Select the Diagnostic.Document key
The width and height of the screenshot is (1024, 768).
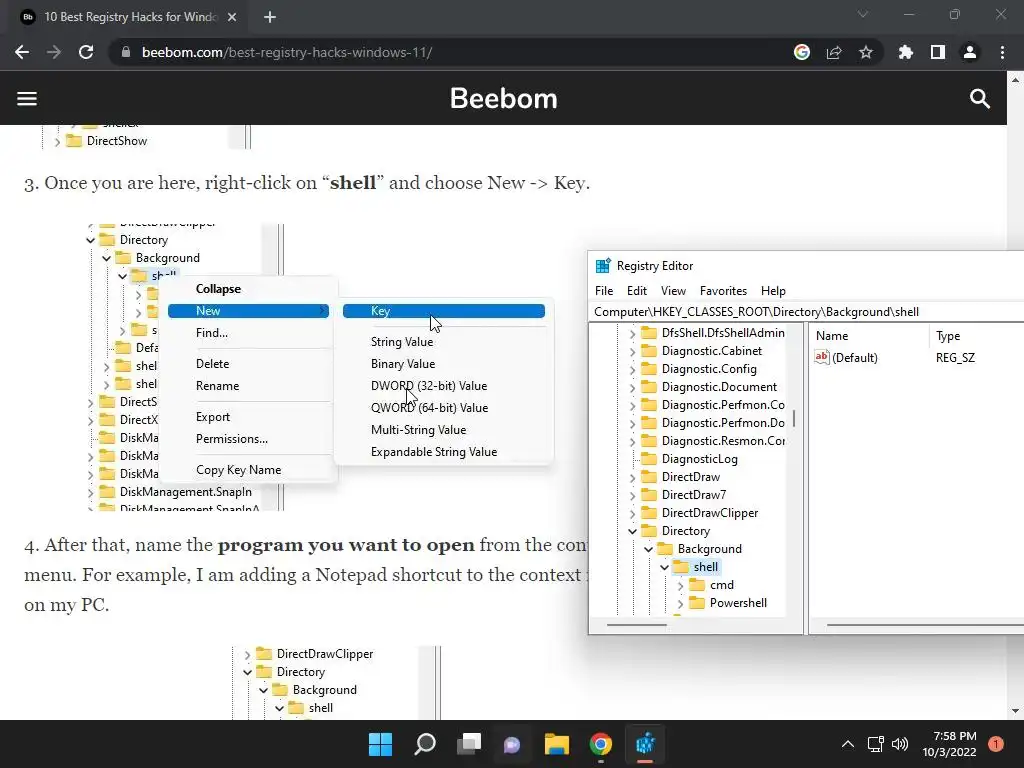[x=710, y=387]
